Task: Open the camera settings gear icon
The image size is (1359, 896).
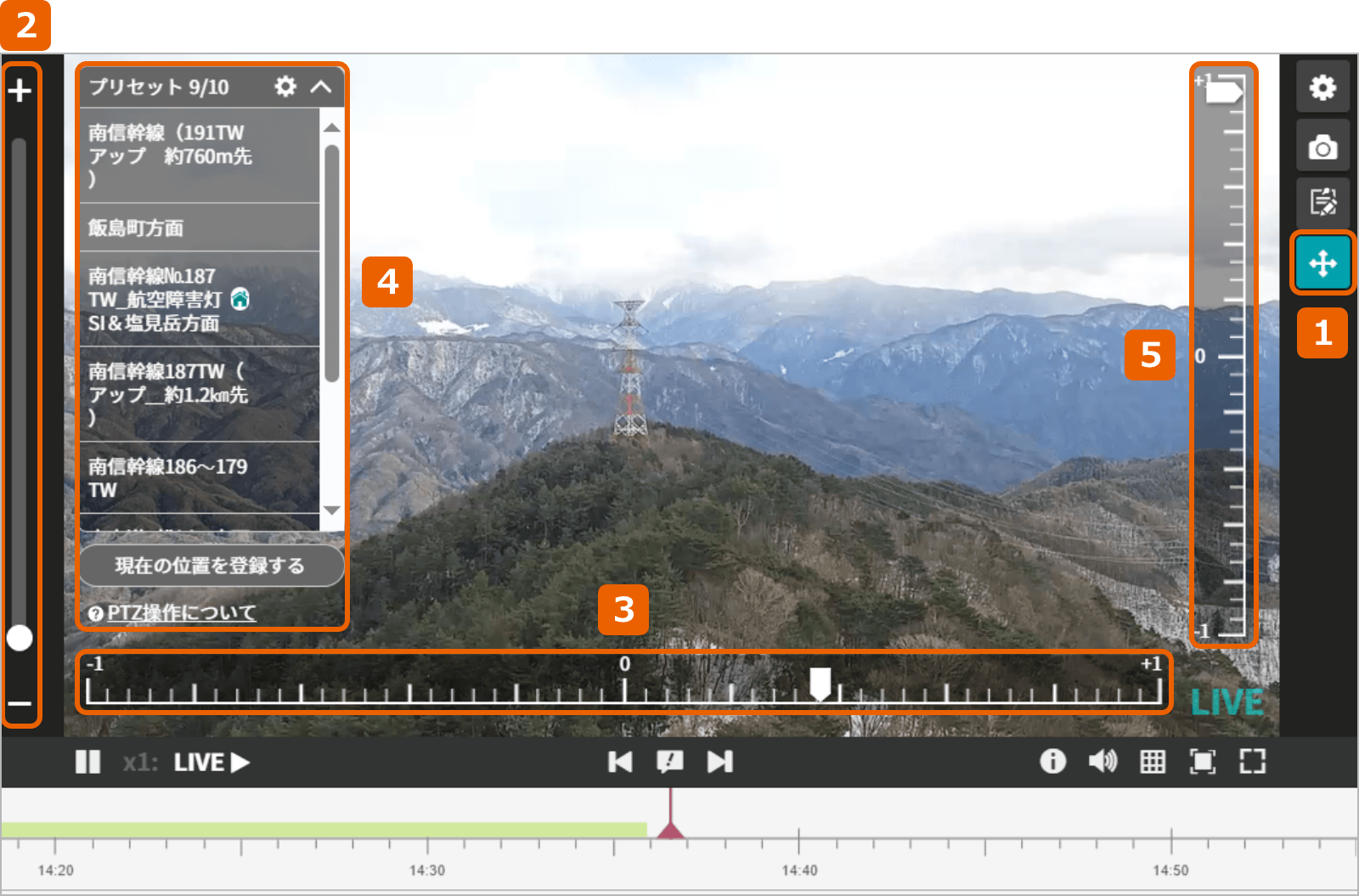Action: (1322, 87)
